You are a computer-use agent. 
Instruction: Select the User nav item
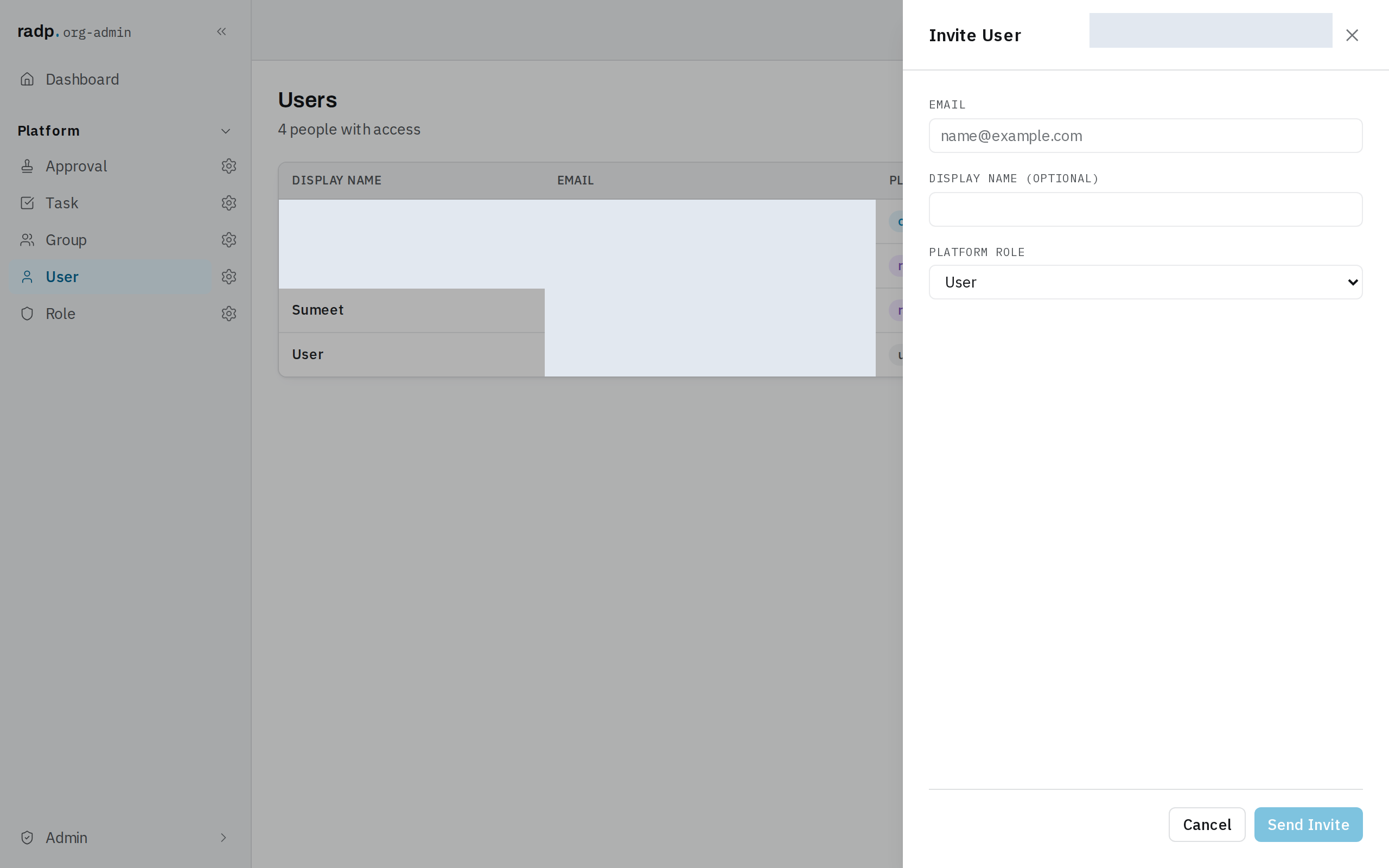point(110,277)
